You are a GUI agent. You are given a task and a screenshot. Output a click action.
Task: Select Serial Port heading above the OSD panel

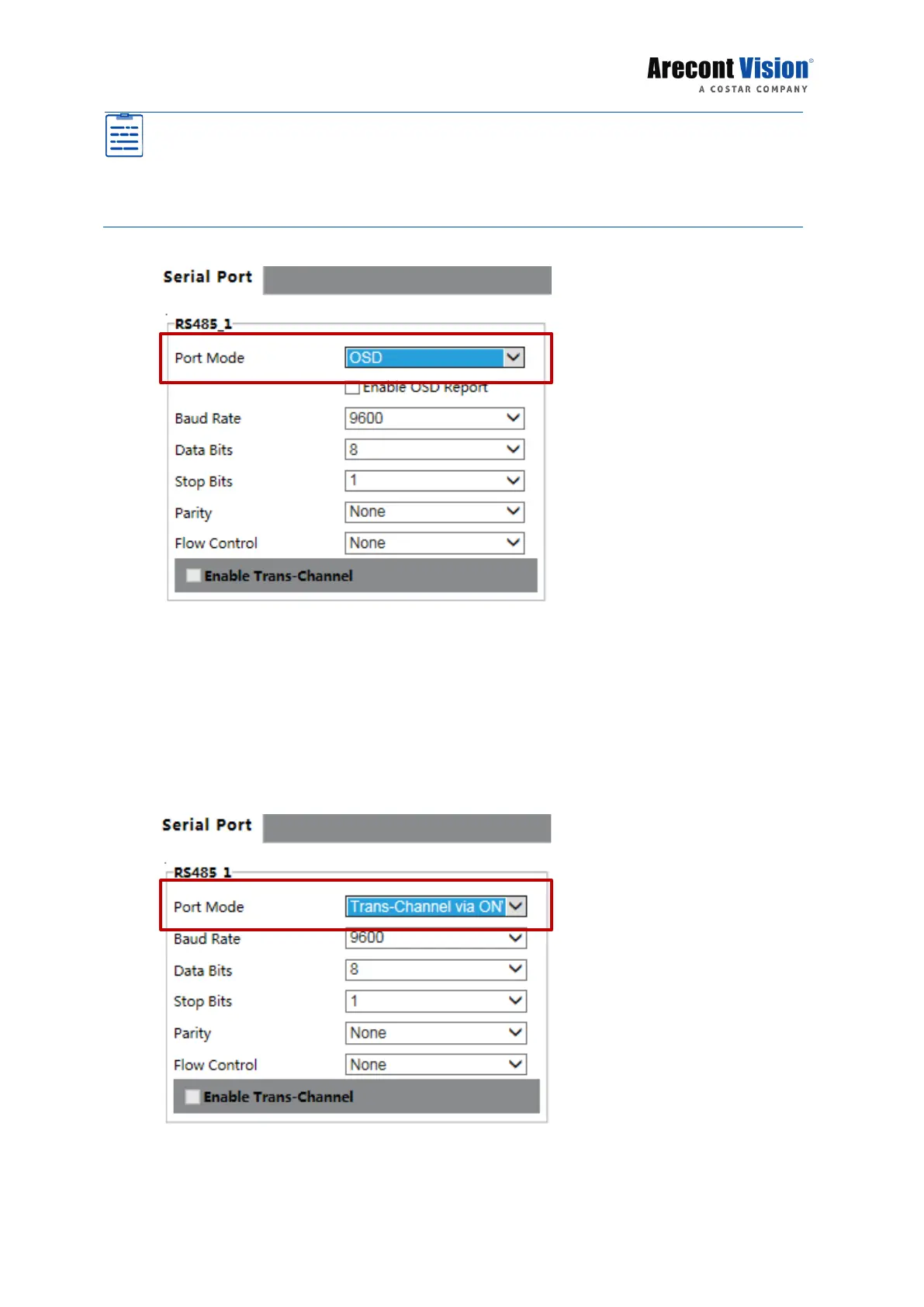207,277
